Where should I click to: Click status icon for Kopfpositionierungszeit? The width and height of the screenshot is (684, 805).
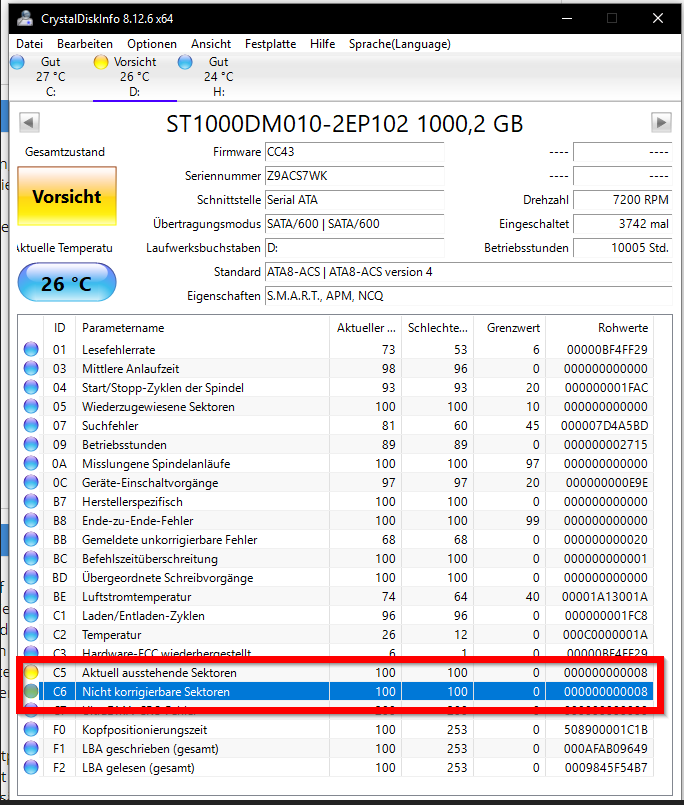click(x=31, y=729)
